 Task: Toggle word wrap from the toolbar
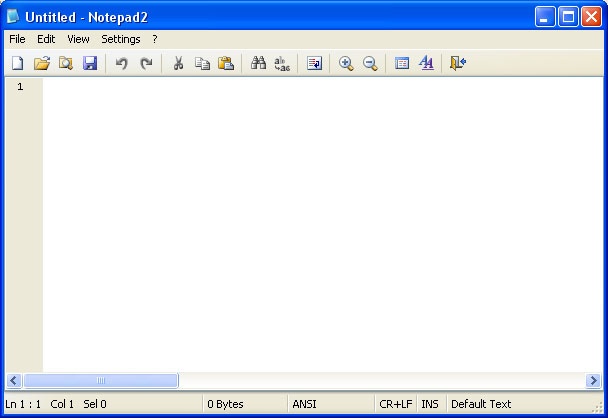[314, 63]
